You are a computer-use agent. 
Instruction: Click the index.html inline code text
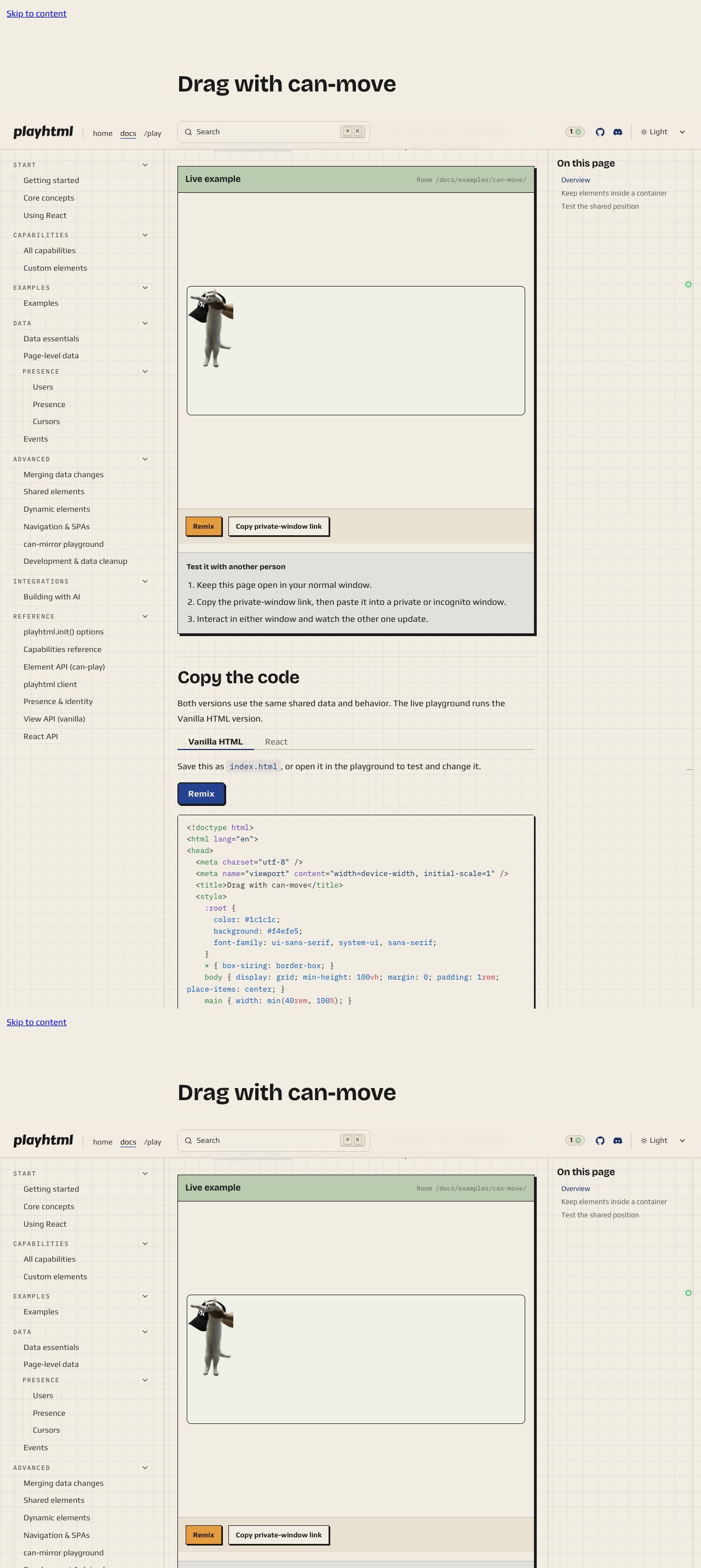253,766
